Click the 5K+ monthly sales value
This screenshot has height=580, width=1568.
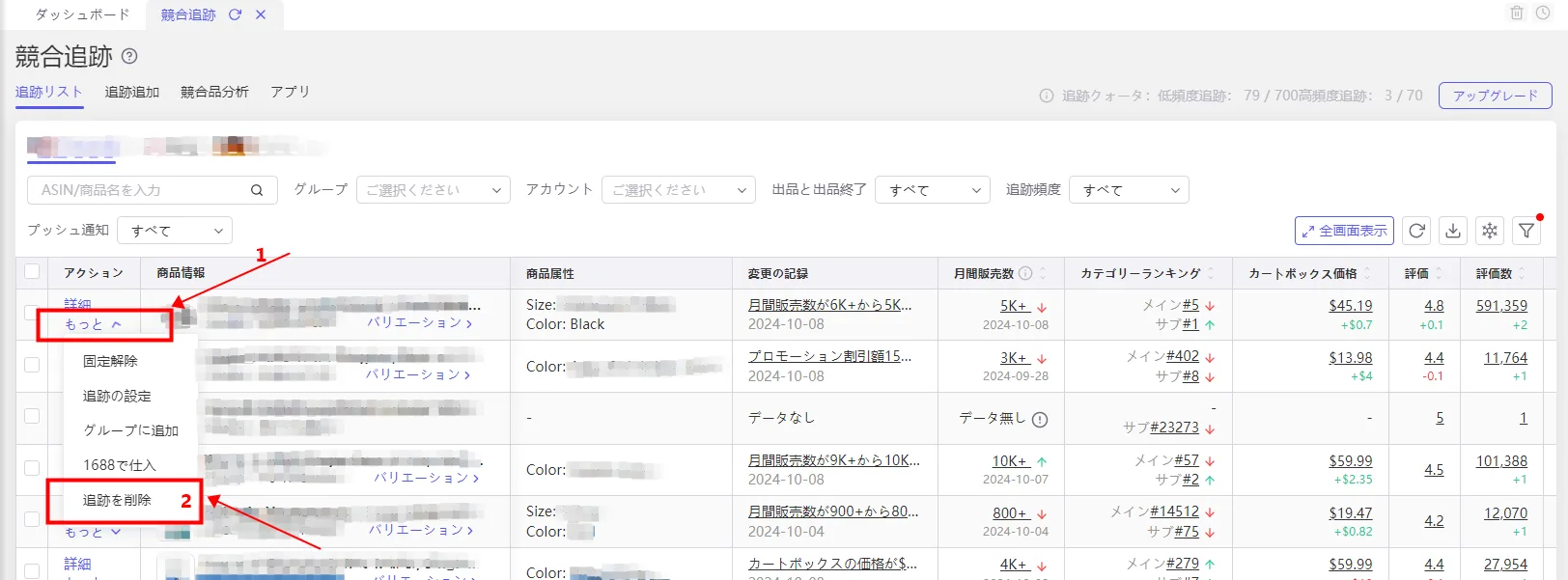coord(1014,306)
